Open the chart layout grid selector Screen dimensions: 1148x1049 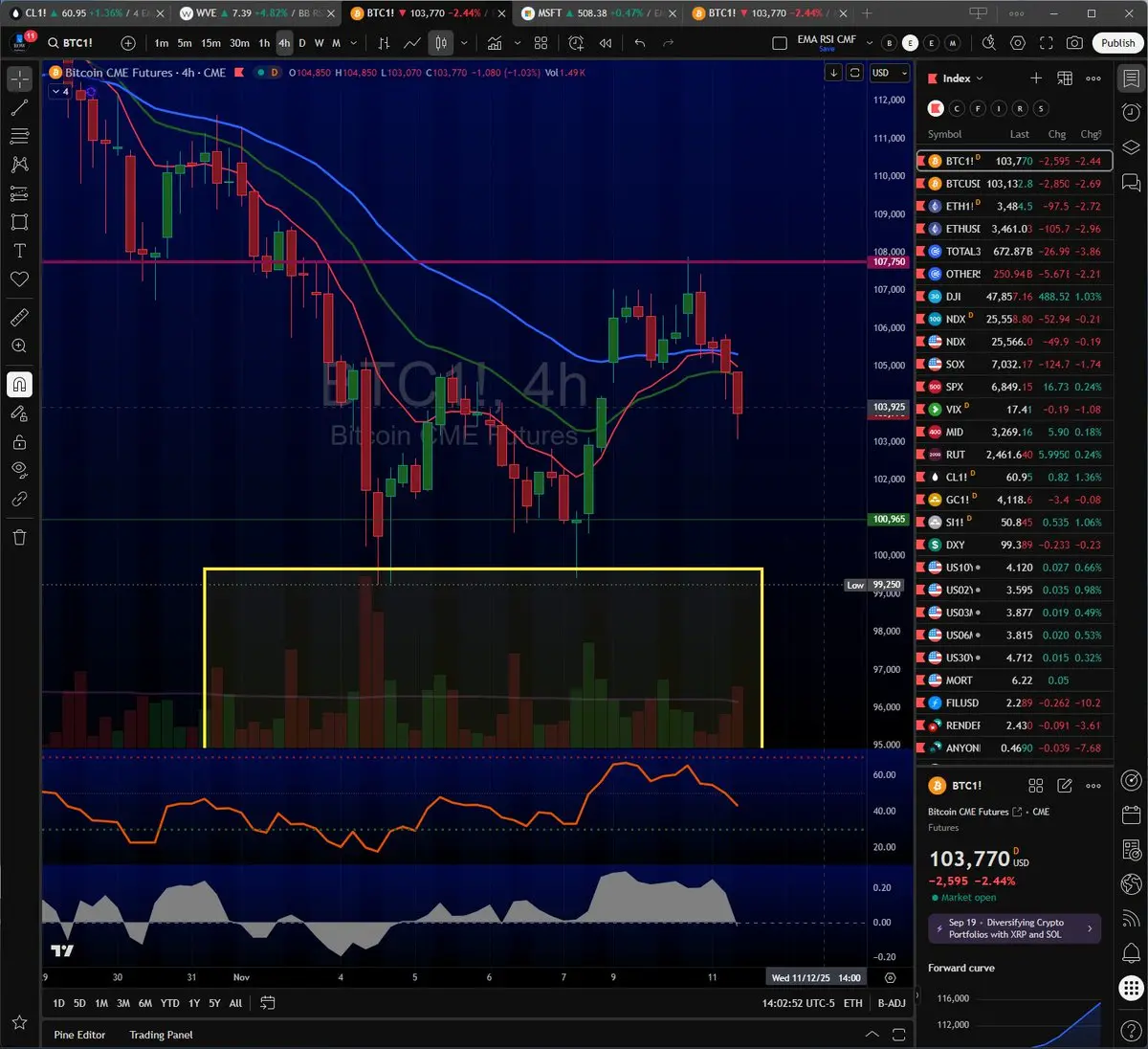[x=541, y=43]
